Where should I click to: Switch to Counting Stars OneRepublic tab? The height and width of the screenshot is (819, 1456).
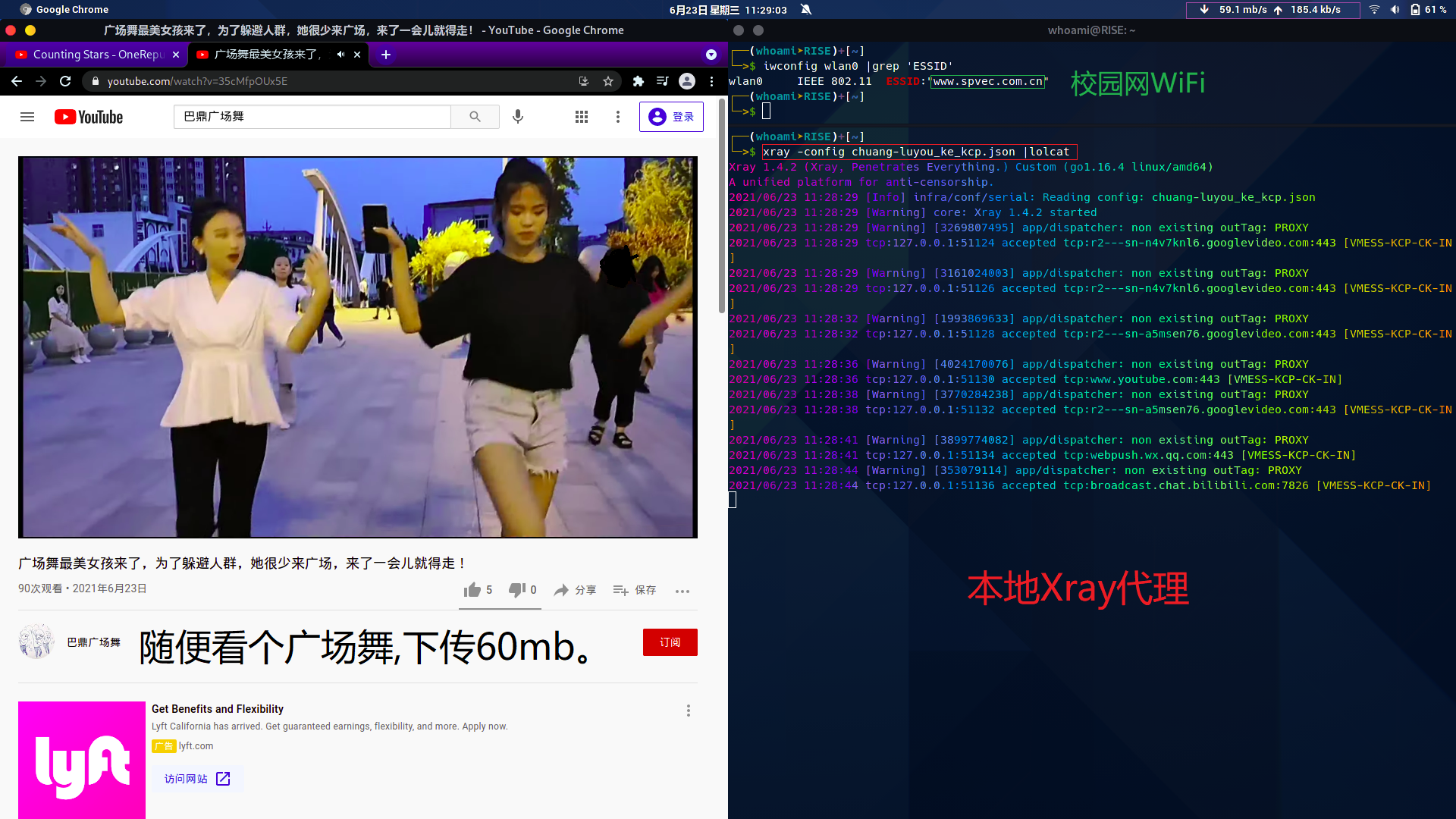pos(97,55)
